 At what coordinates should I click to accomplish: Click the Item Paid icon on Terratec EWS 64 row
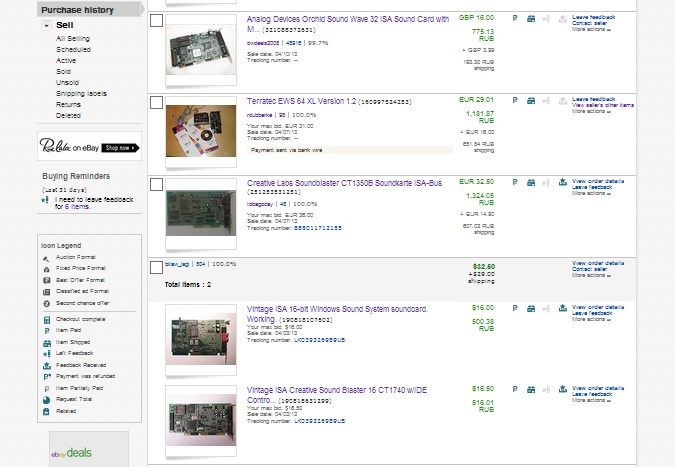(515, 100)
